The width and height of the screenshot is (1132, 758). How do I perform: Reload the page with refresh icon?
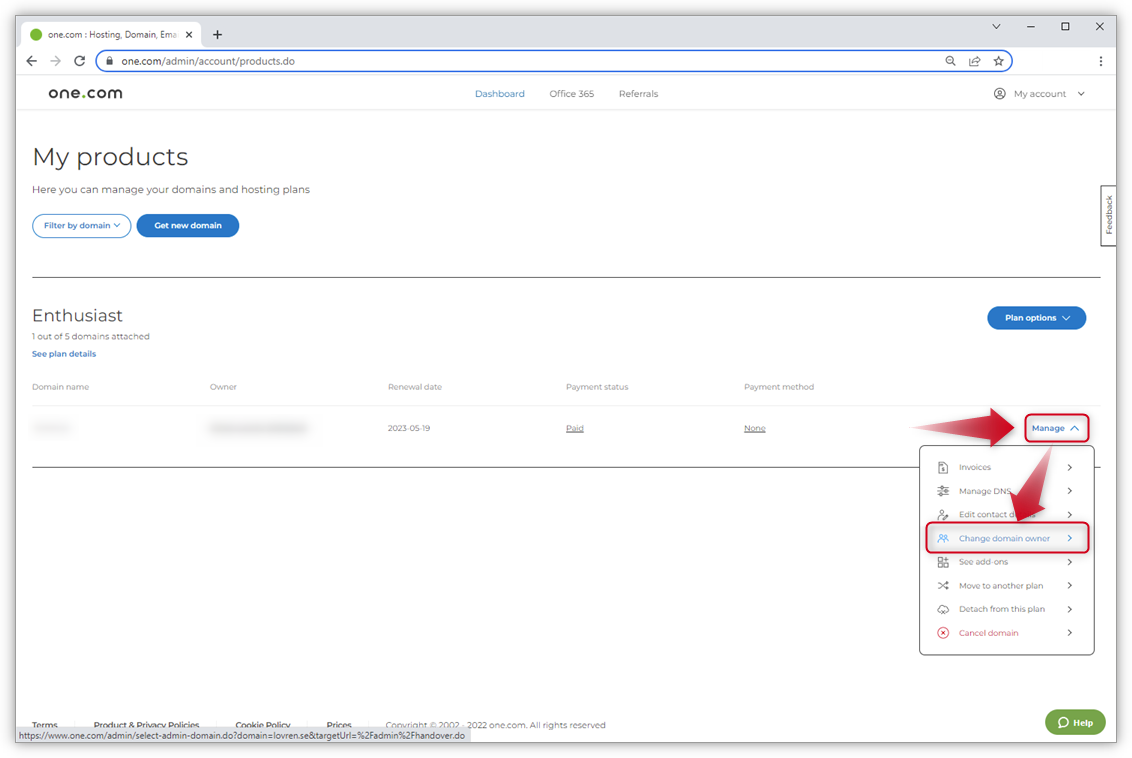(79, 61)
